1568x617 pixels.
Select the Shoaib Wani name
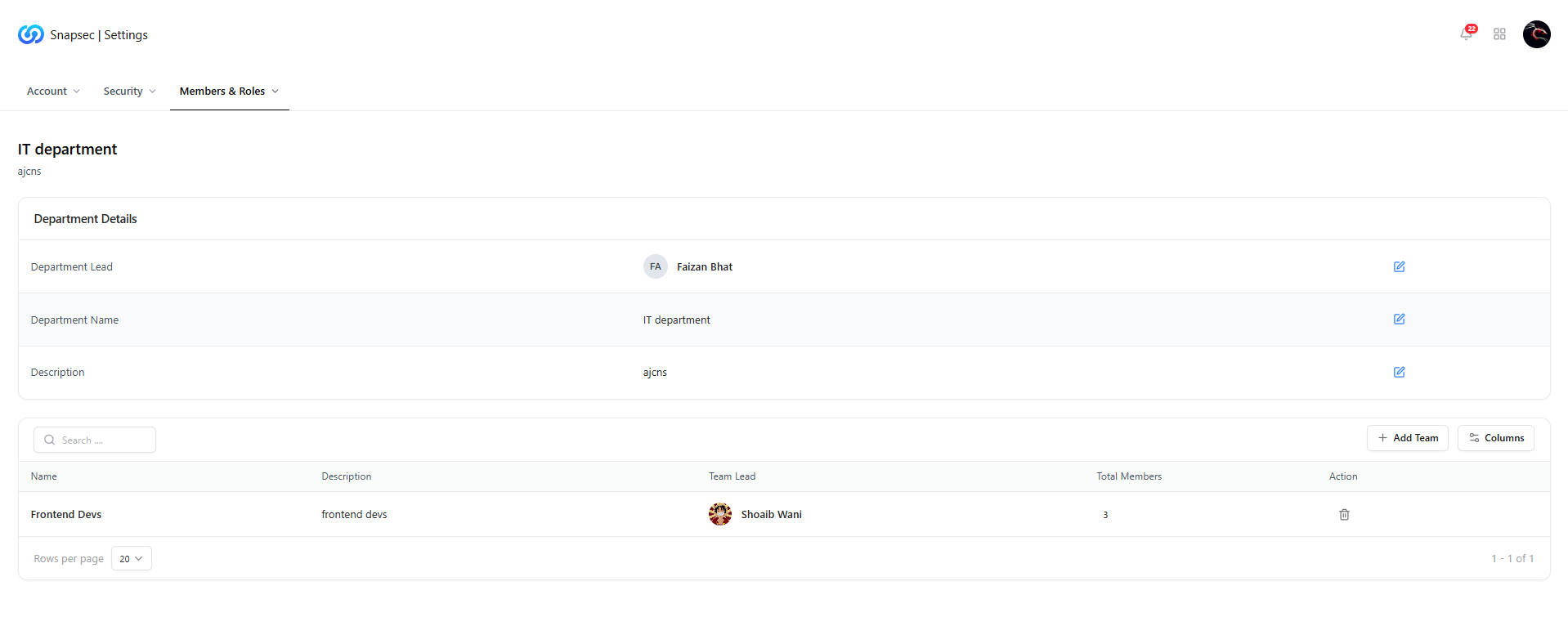click(x=772, y=514)
